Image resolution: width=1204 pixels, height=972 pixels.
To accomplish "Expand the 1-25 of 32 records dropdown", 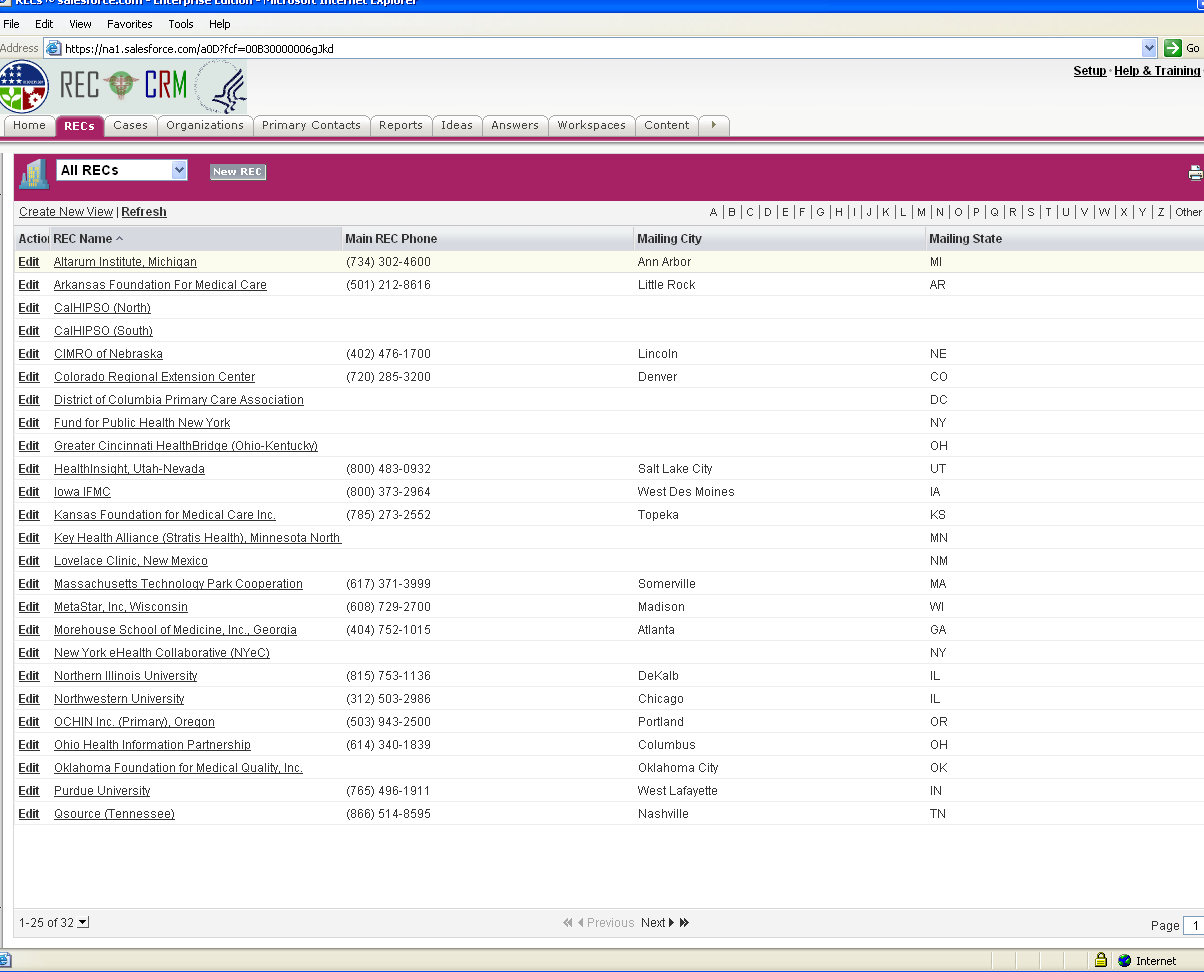I will [x=83, y=923].
